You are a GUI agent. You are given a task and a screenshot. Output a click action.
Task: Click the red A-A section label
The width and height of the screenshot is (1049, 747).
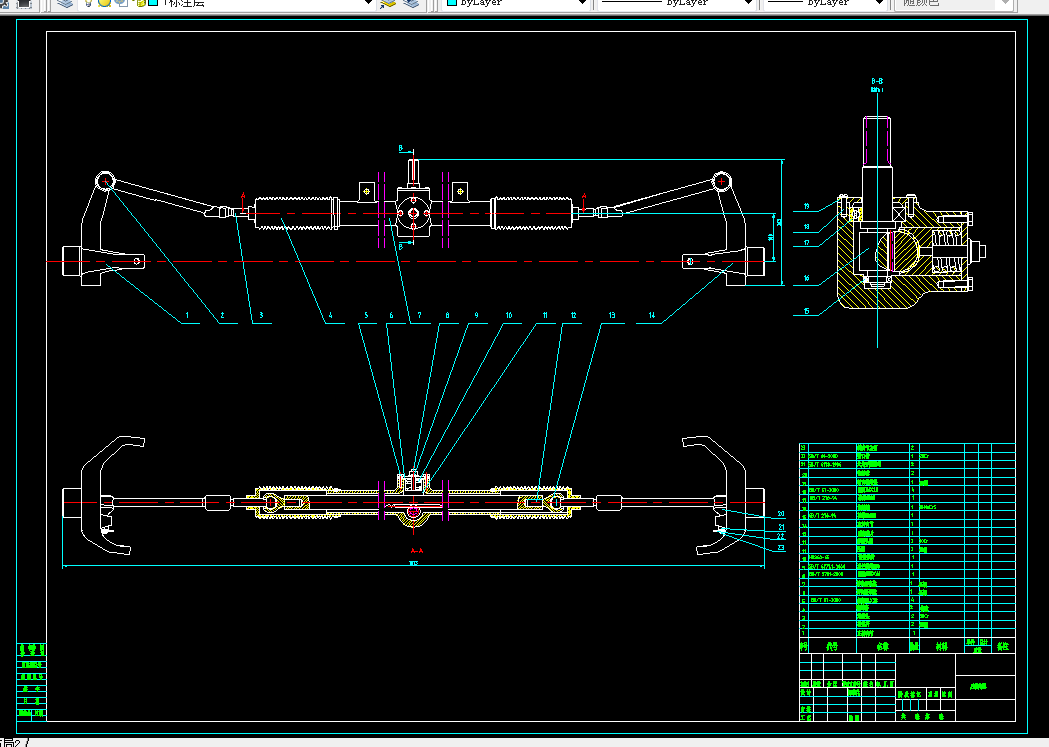coord(416,551)
